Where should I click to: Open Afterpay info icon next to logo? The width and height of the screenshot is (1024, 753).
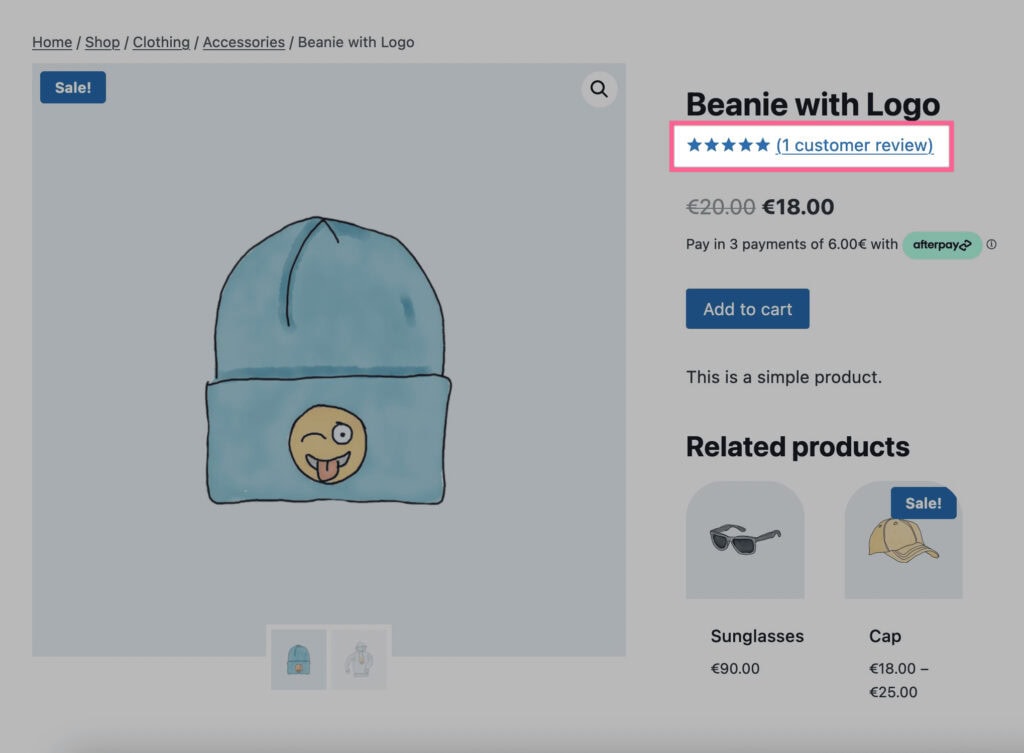[991, 244]
